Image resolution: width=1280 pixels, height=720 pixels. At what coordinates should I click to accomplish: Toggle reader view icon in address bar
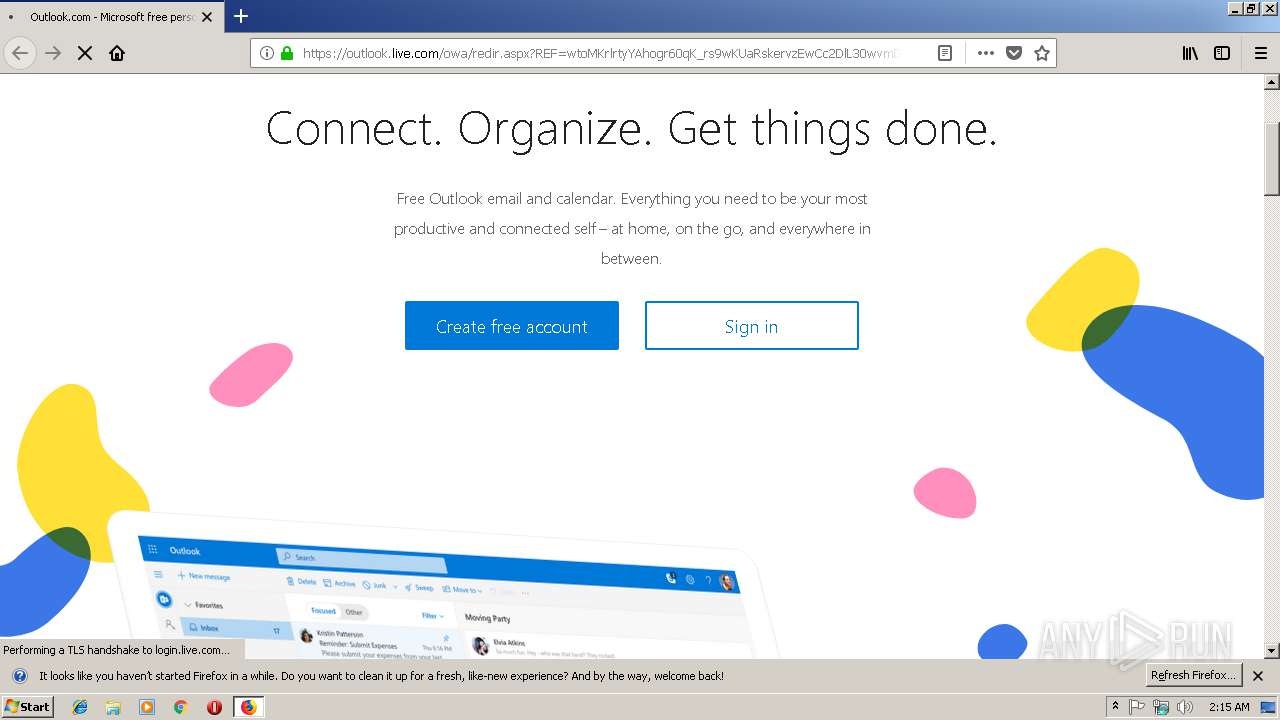(x=944, y=53)
